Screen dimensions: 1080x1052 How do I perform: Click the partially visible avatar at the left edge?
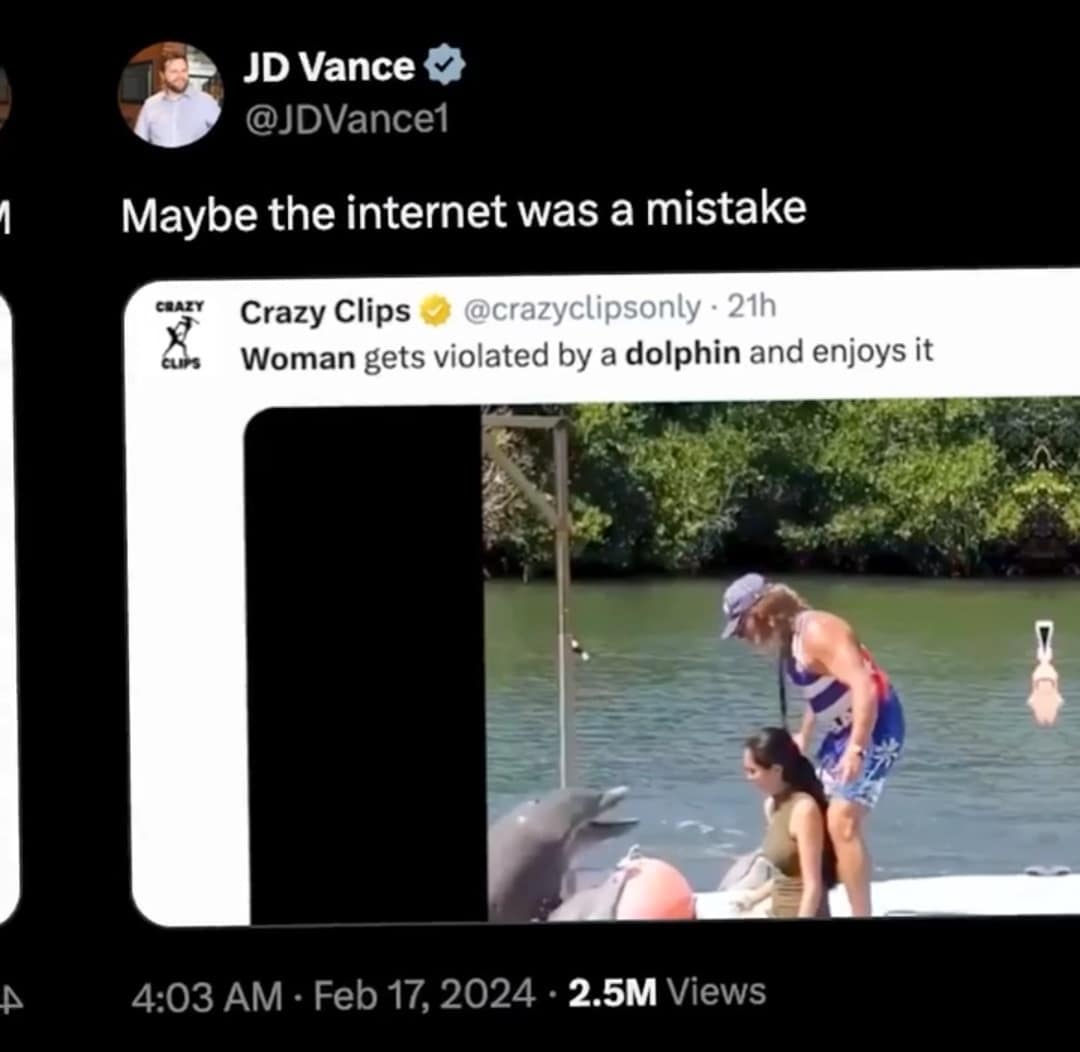[x=3, y=97]
